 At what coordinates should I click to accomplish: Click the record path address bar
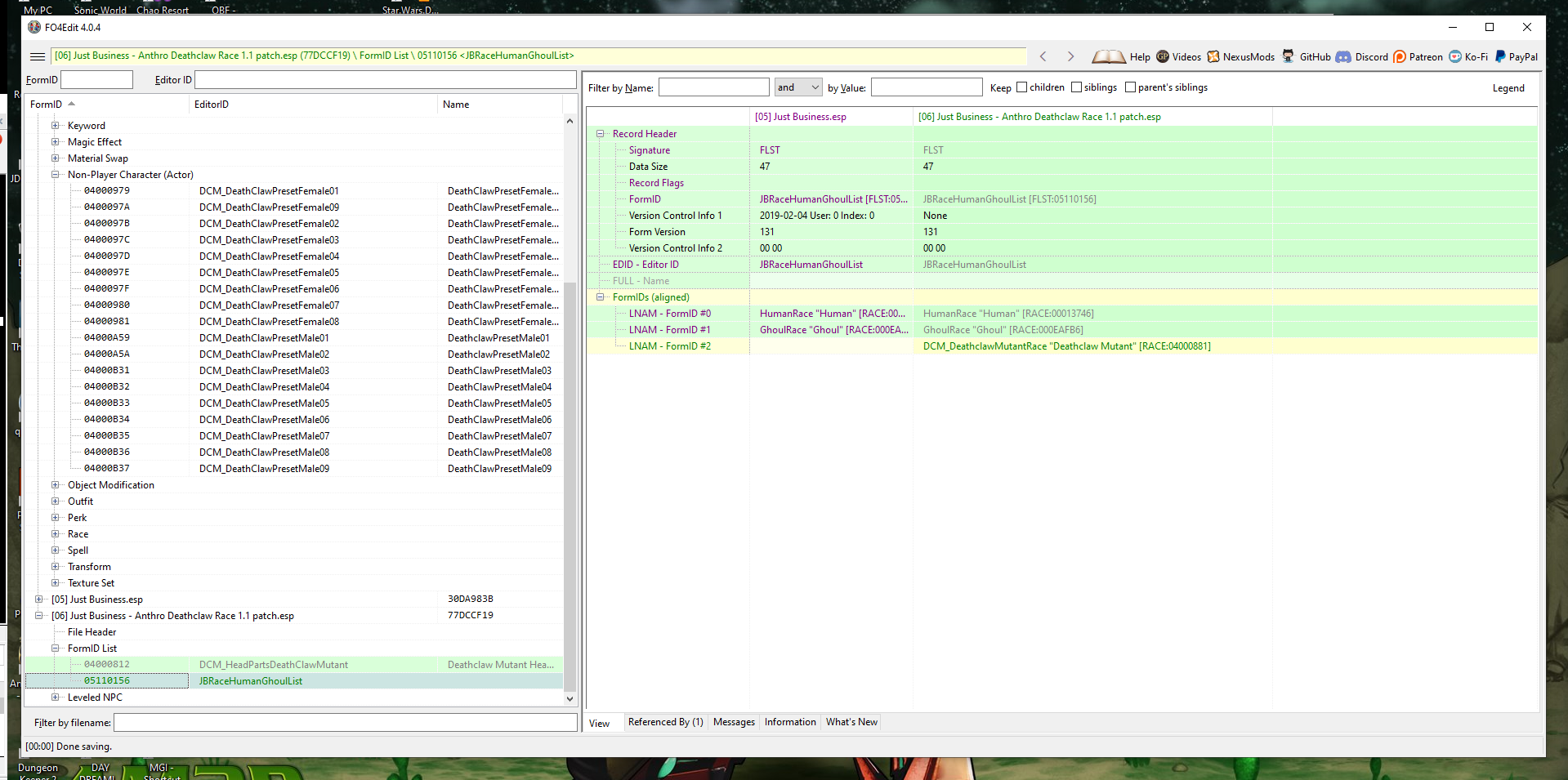(x=538, y=56)
